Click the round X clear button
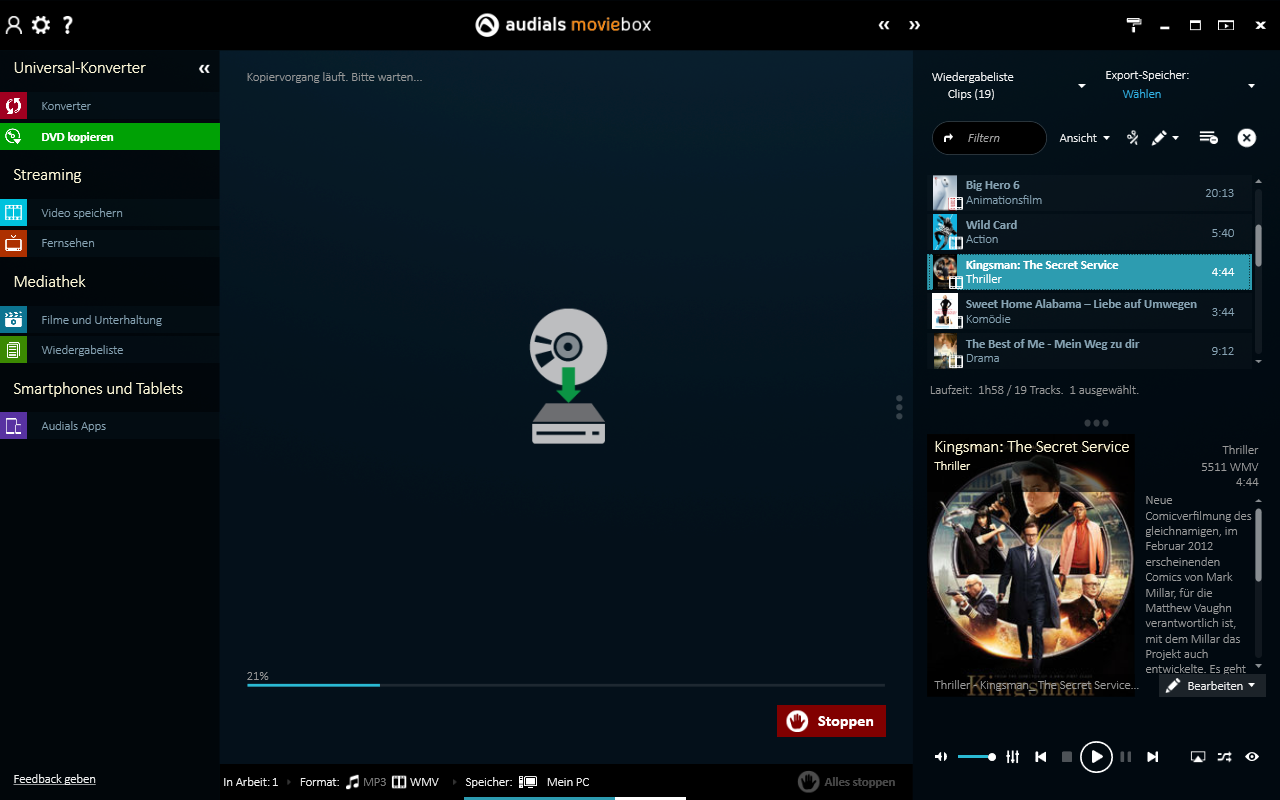This screenshot has height=800, width=1280. tap(1247, 138)
